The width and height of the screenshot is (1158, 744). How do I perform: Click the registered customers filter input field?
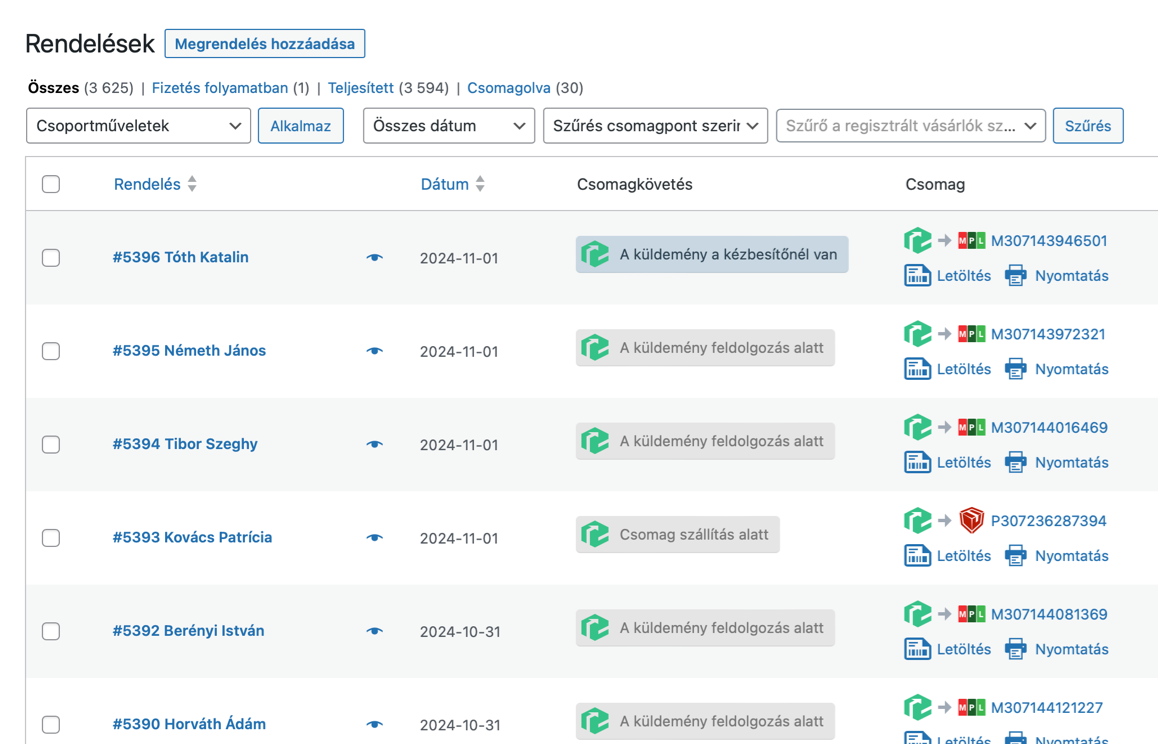(x=910, y=125)
